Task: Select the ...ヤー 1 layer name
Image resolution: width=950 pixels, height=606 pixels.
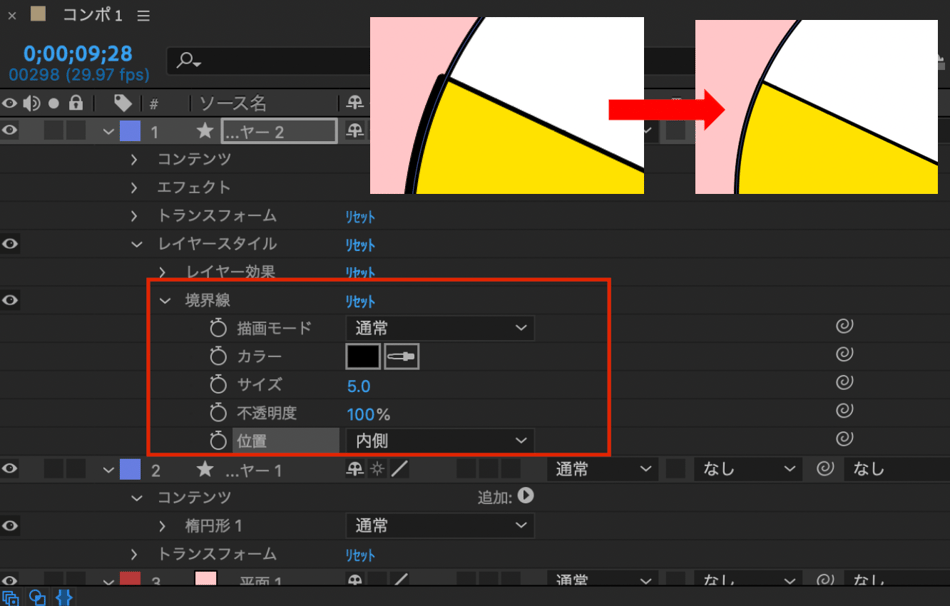Action: [x=254, y=470]
